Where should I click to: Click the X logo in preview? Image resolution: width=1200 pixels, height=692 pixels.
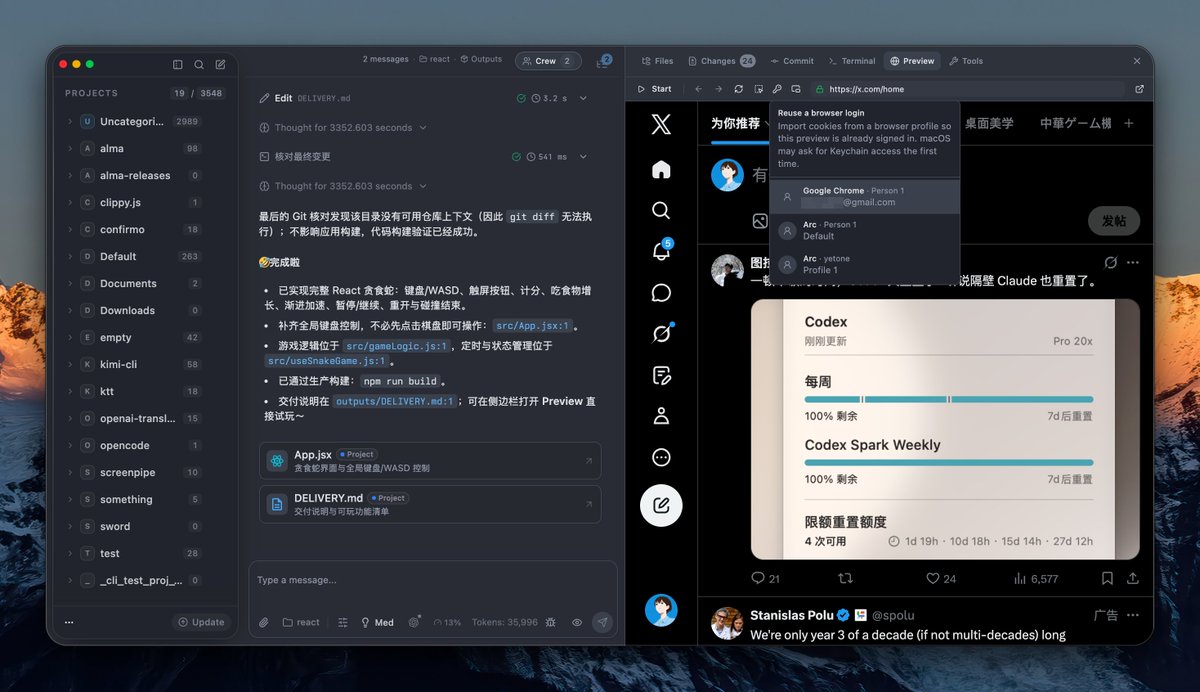click(661, 124)
